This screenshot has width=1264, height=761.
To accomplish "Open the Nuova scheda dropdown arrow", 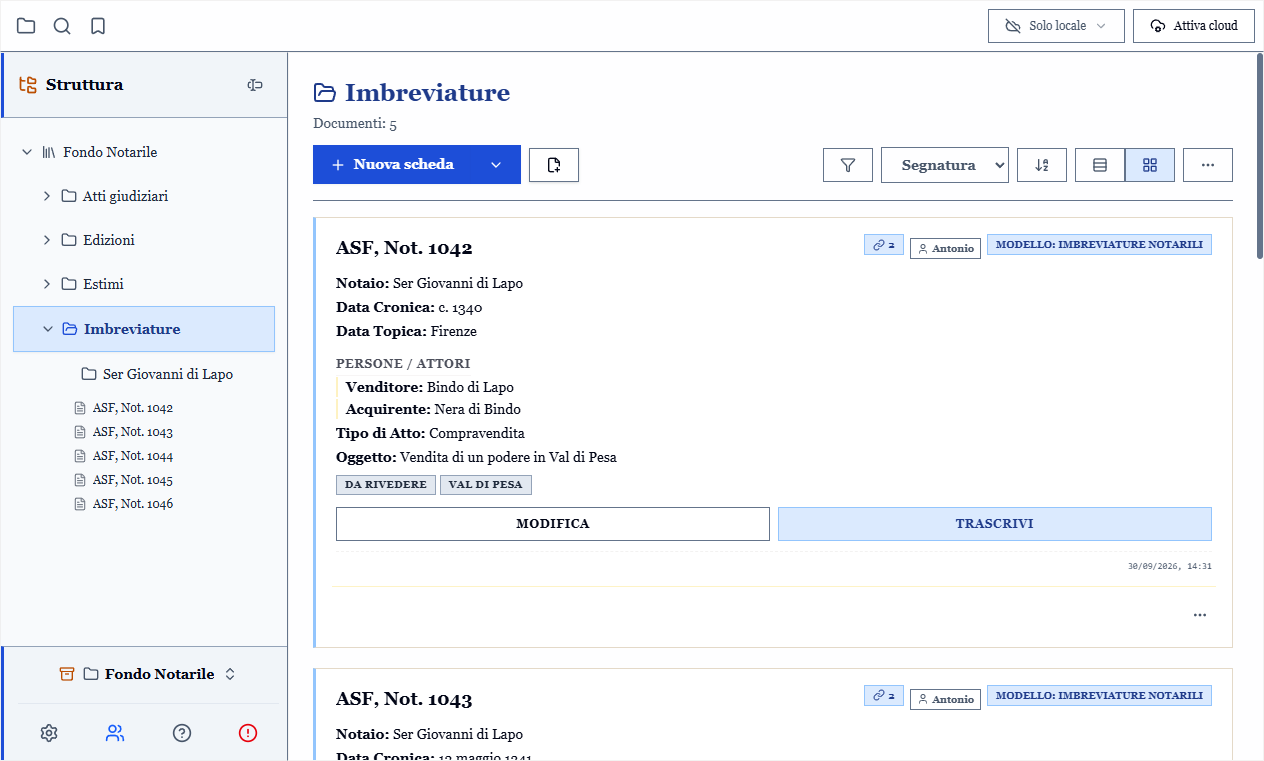I will tap(496, 165).
